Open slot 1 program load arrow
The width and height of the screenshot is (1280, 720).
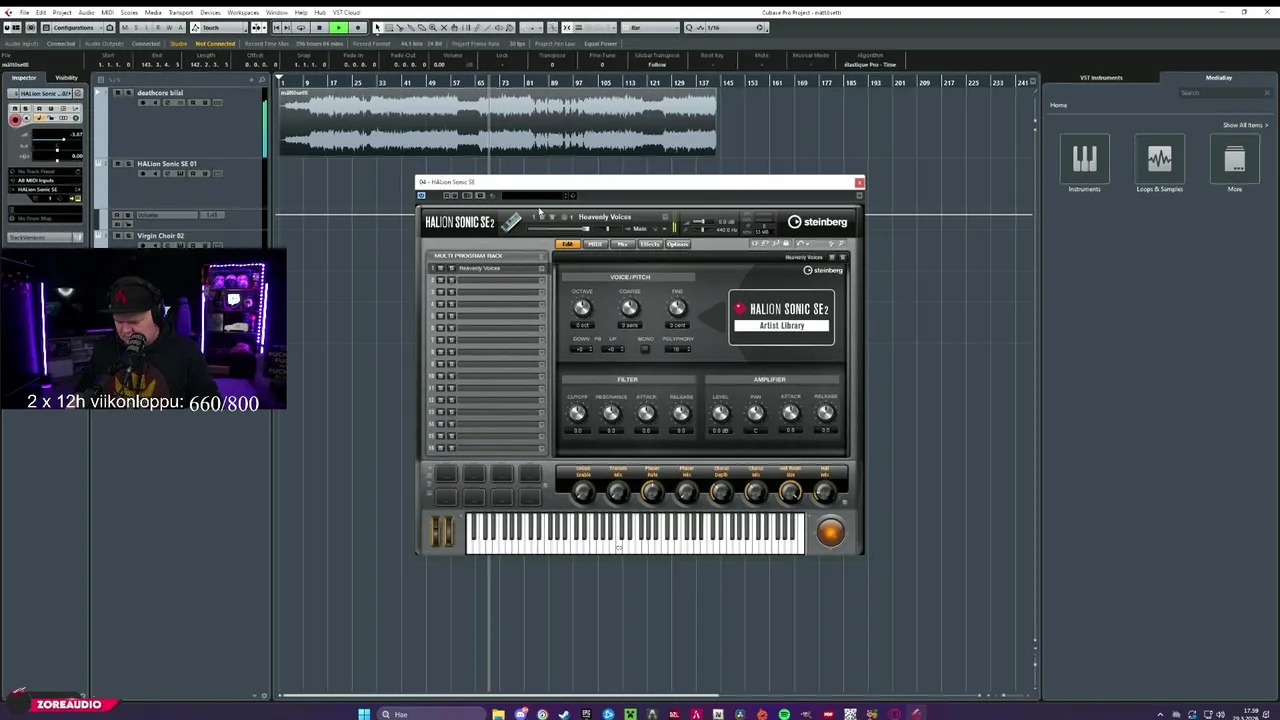pos(542,268)
